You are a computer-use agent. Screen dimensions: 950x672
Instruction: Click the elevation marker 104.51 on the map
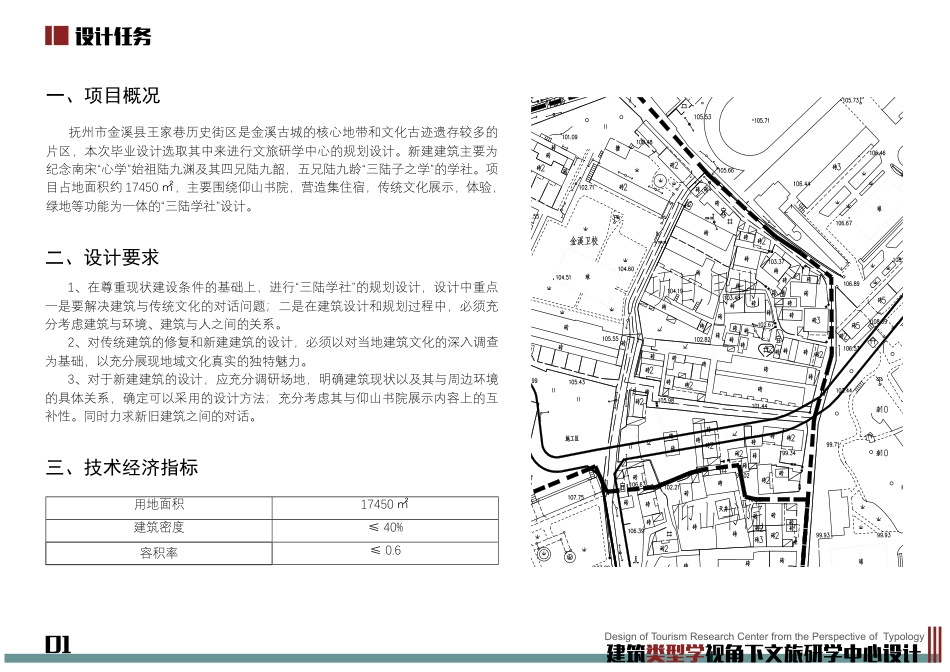coord(562,276)
